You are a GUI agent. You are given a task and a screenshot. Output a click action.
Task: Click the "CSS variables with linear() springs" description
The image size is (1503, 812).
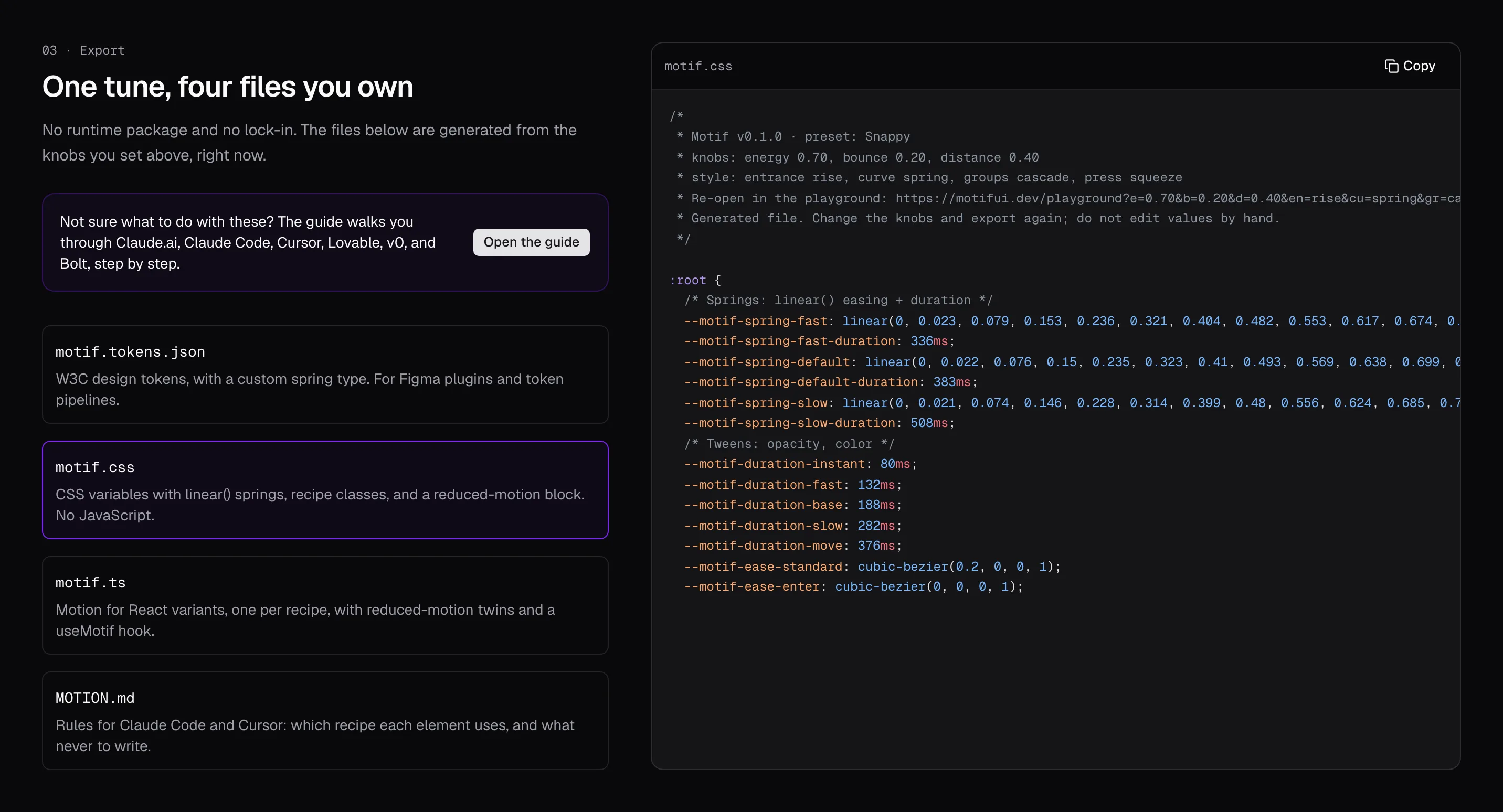(x=320, y=505)
